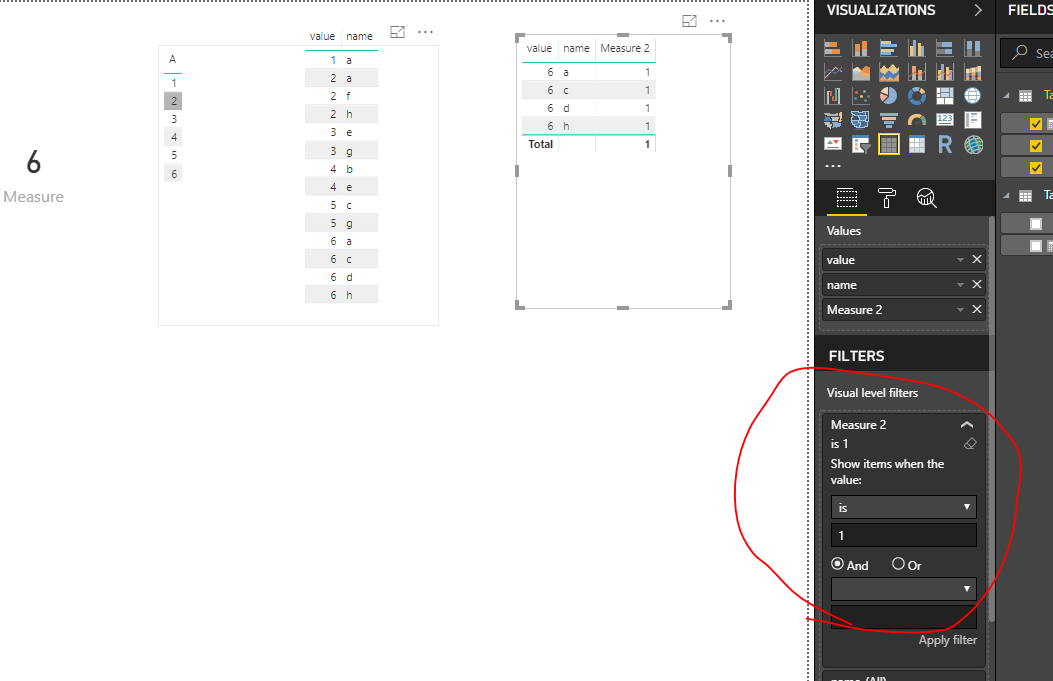Select the funnel chart visual
This screenshot has height=681, width=1053.
(x=888, y=120)
